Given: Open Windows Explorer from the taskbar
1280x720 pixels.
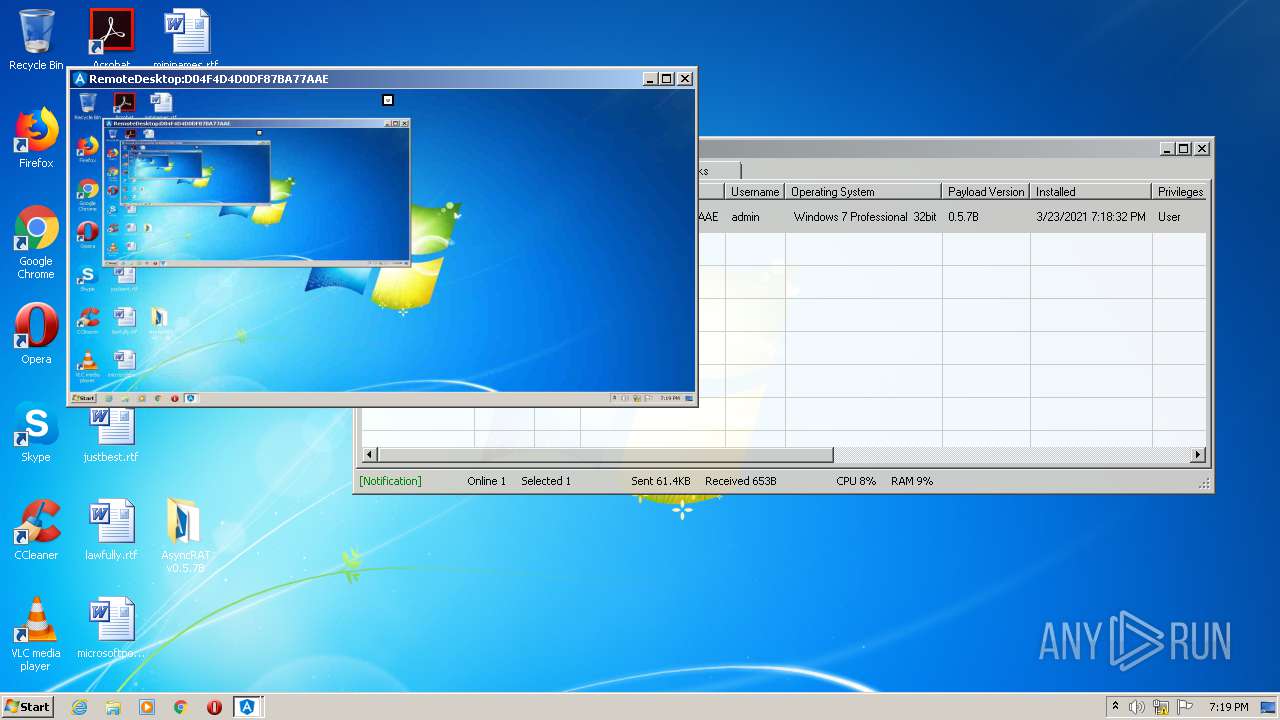Looking at the screenshot, I should (113, 707).
